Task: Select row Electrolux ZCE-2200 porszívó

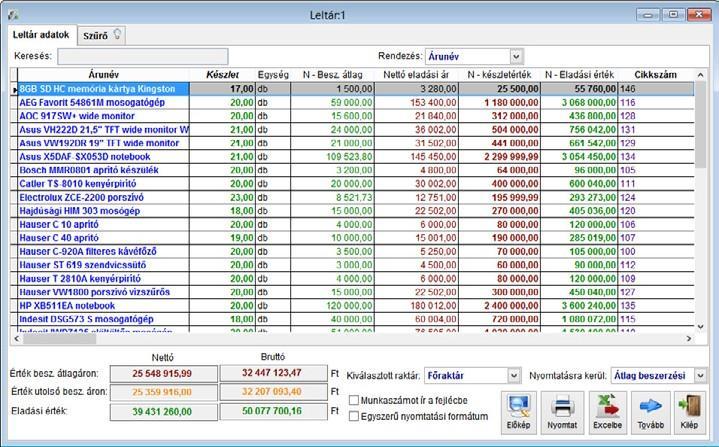Action: [x=351, y=198]
